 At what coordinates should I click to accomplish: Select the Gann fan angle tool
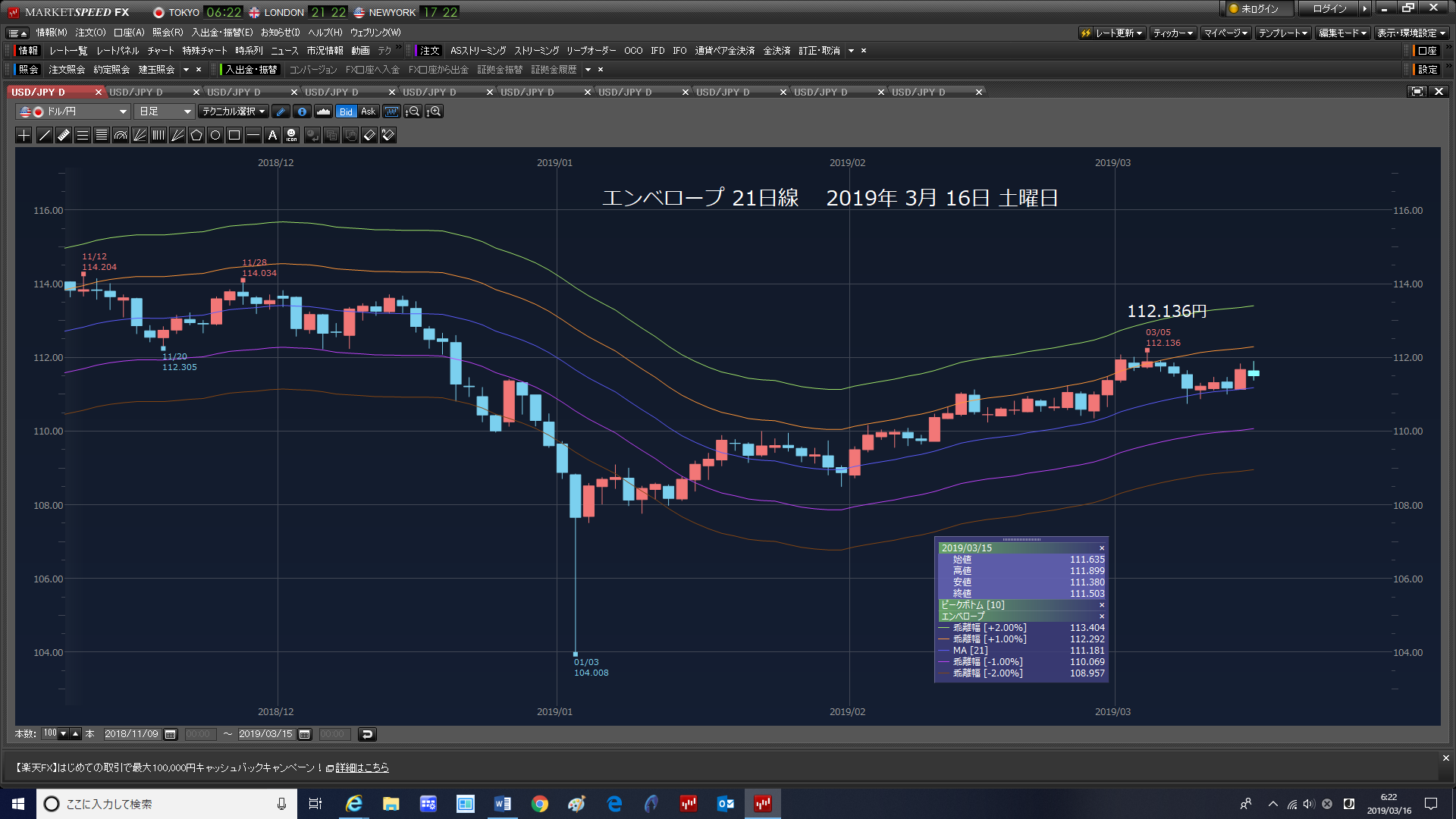(177, 135)
